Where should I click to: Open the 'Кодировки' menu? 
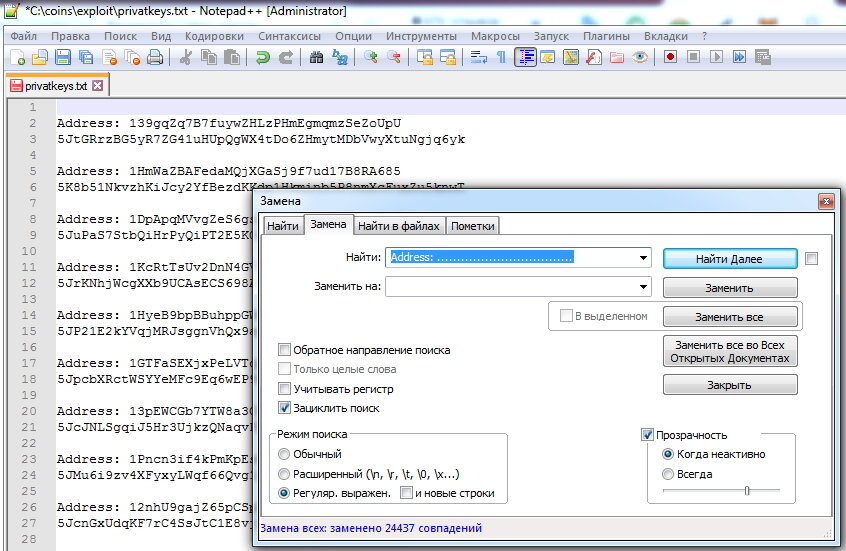pos(214,36)
